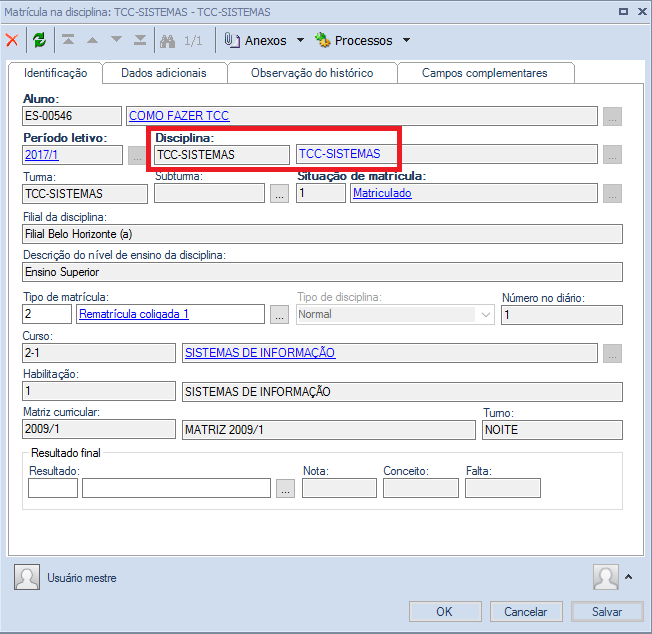Click the OK button
Image resolution: width=652 pixels, height=634 pixels.
[x=445, y=612]
